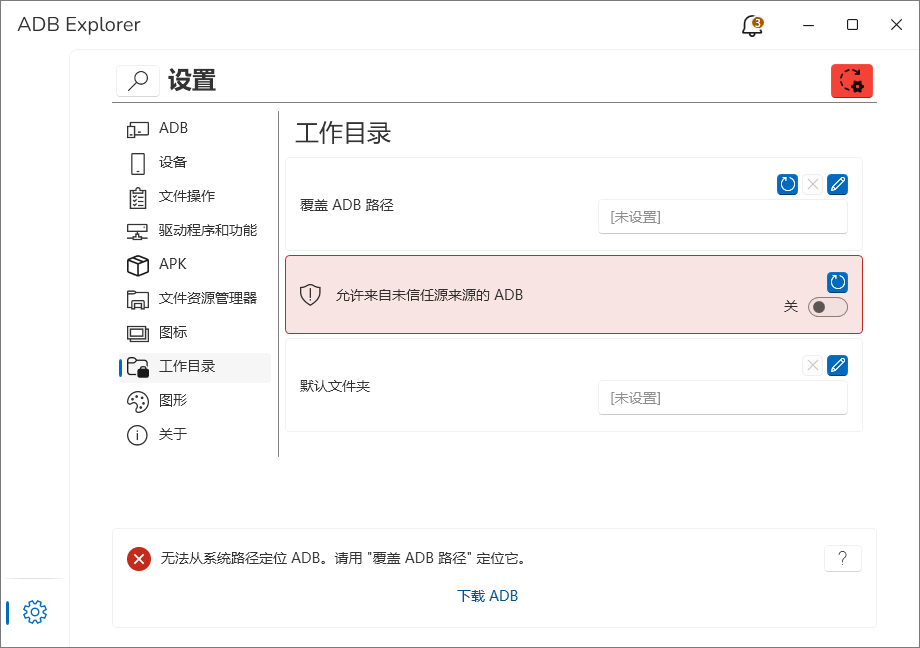Image resolution: width=920 pixels, height=648 pixels.
Task: Edit the 覆盖 ADB 路径 with pencil icon
Action: tap(838, 184)
